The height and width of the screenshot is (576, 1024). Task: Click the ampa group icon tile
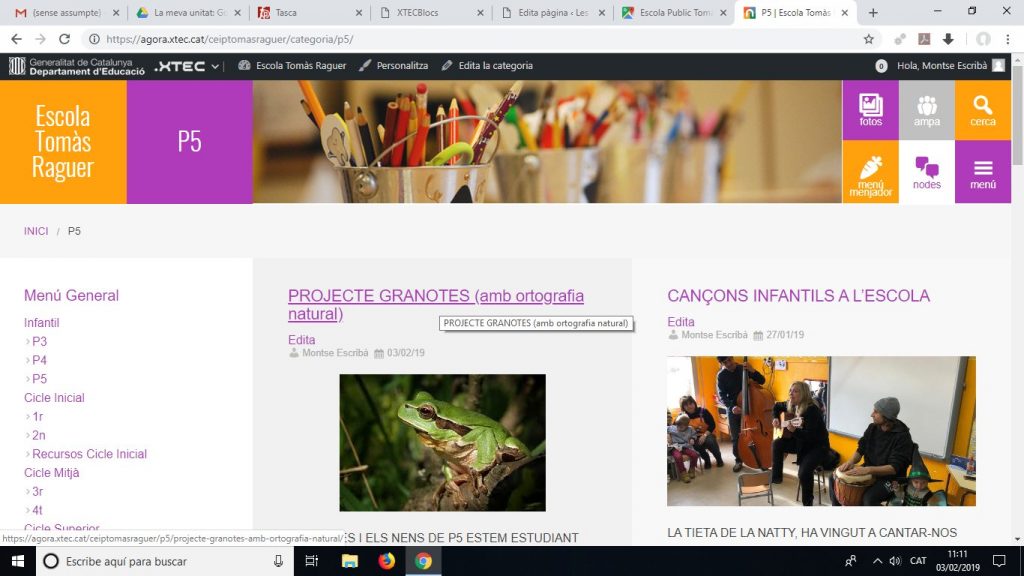coord(926,110)
